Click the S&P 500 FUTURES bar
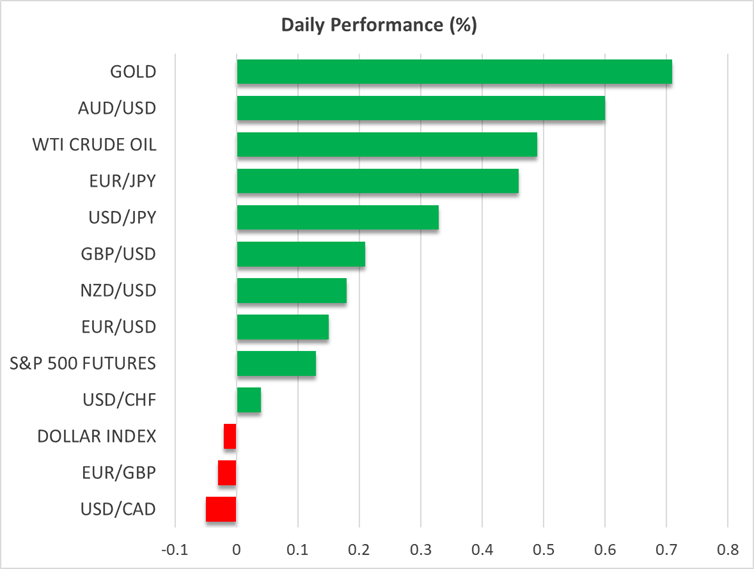Viewport: 754px width, 569px height. pyautogui.click(x=276, y=364)
